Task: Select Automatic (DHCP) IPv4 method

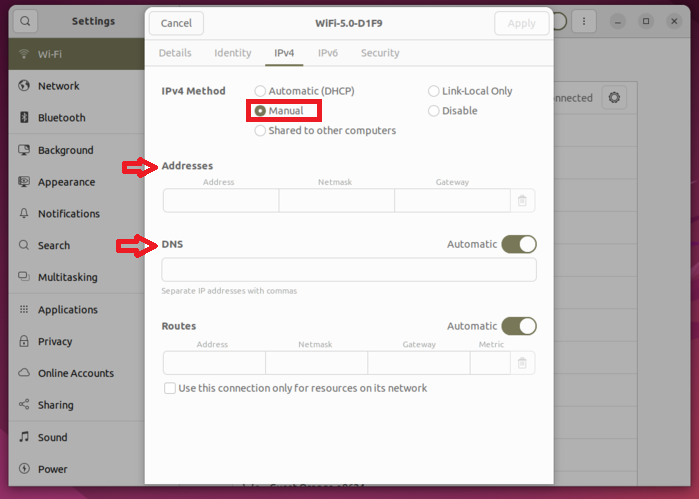Action: click(304, 91)
